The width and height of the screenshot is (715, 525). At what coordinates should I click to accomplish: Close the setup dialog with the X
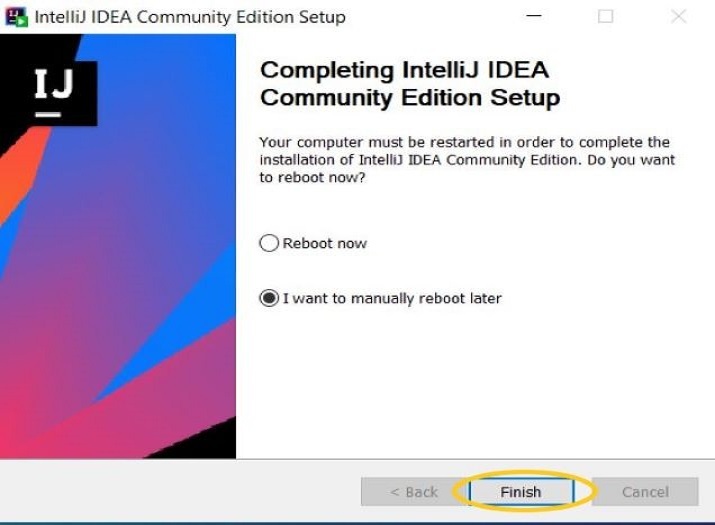[679, 17]
